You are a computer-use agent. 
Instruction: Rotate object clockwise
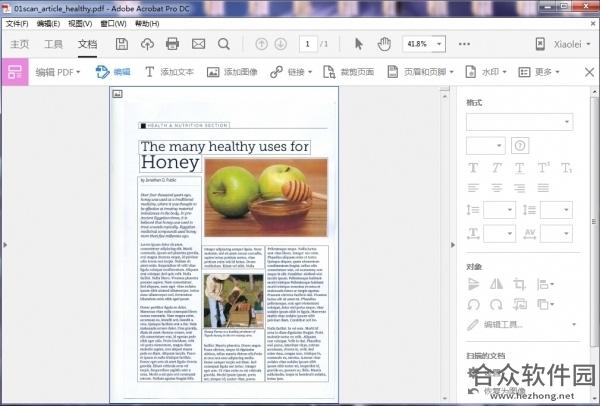point(496,305)
